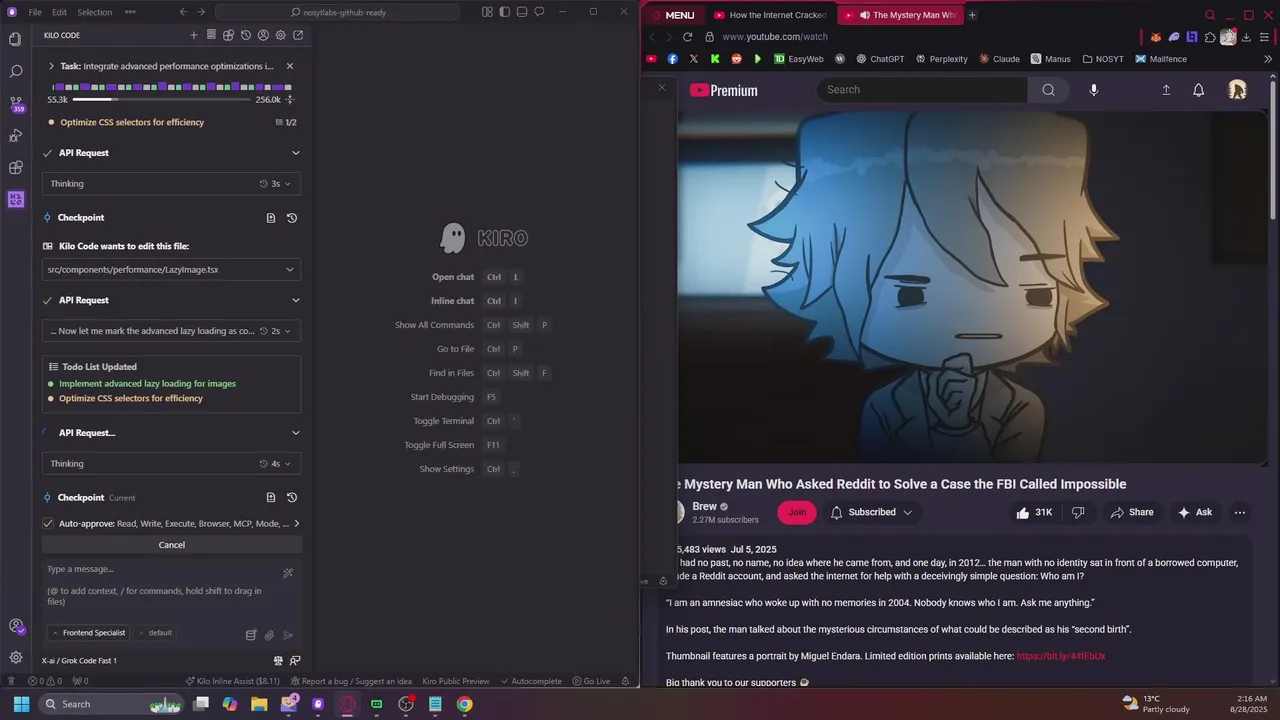This screenshot has height=720, width=1280.
Task: Open the Explorer view in the Kiro activity bar
Action: click(x=15, y=39)
